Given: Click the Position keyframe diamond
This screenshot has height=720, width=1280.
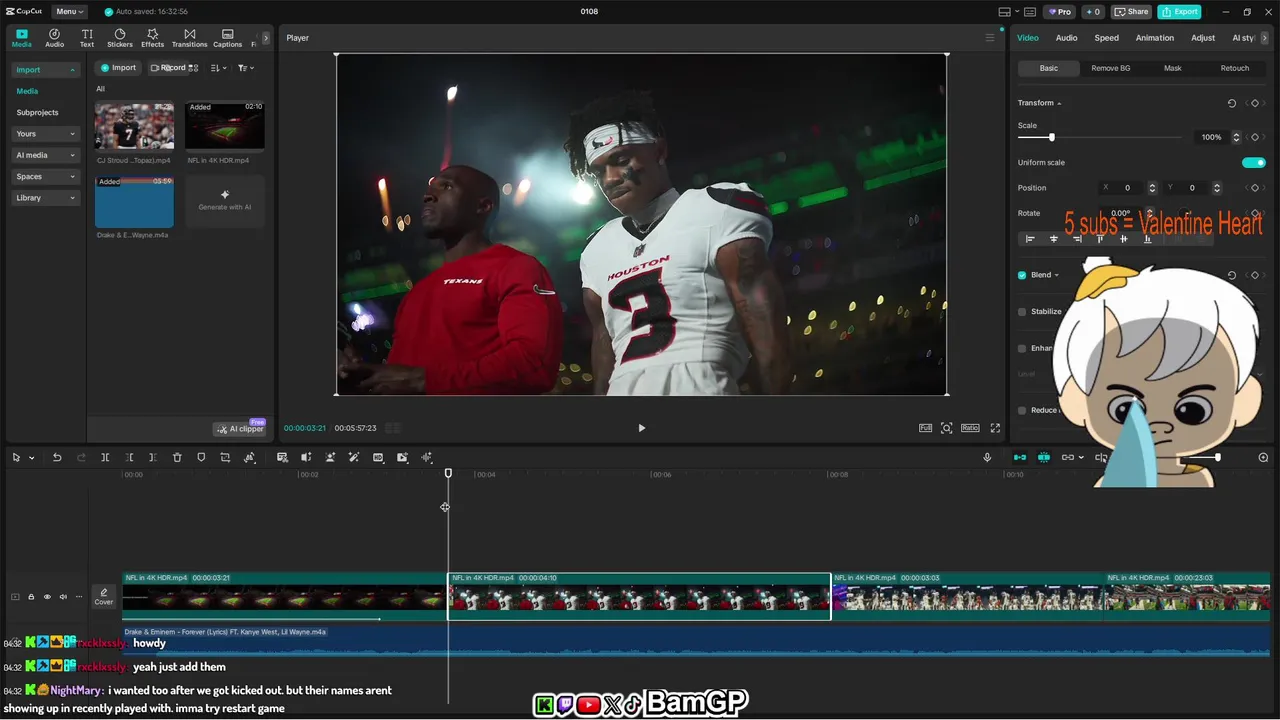Looking at the screenshot, I should click(x=1255, y=188).
